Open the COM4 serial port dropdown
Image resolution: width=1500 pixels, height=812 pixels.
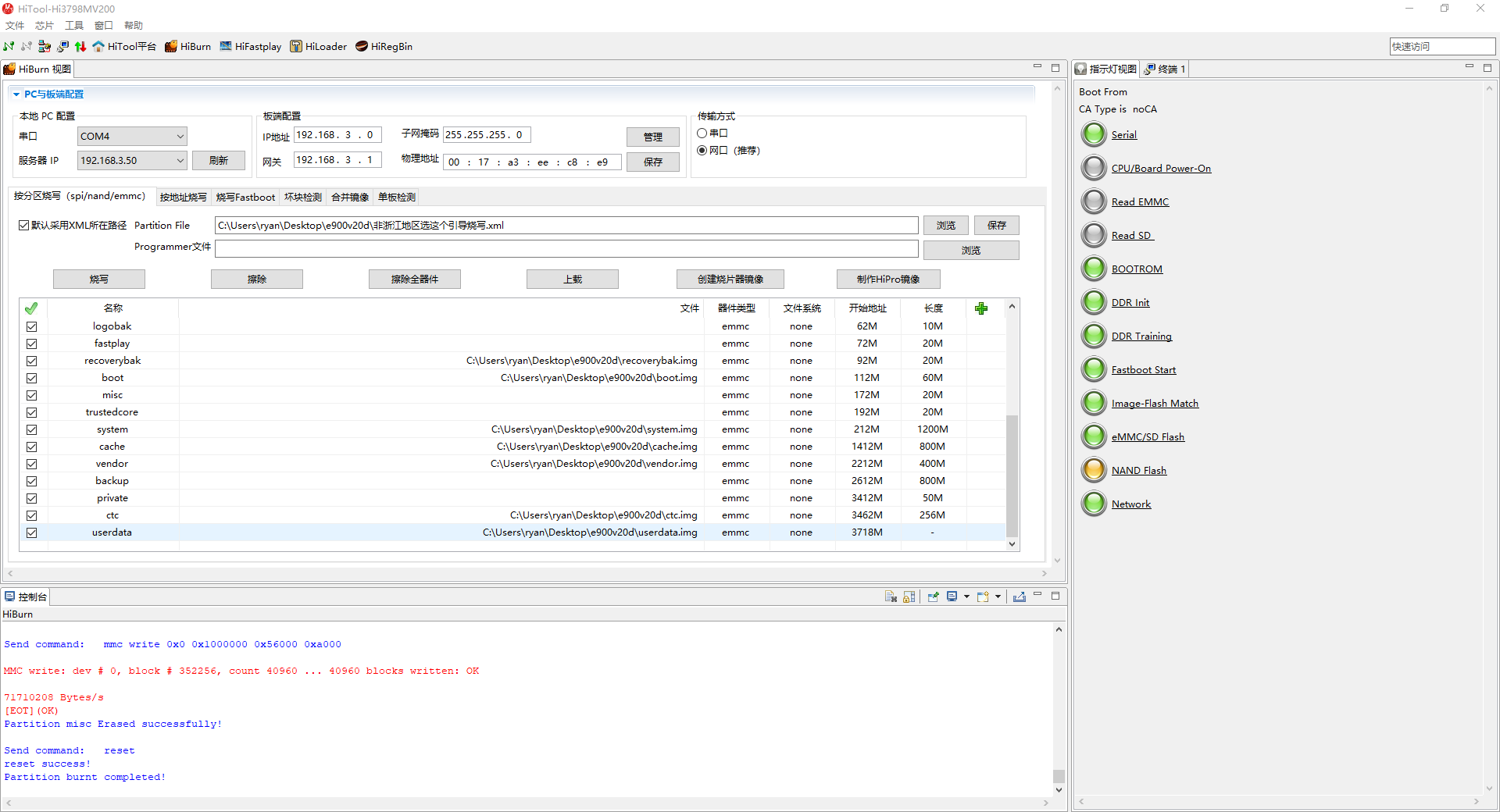pyautogui.click(x=132, y=136)
